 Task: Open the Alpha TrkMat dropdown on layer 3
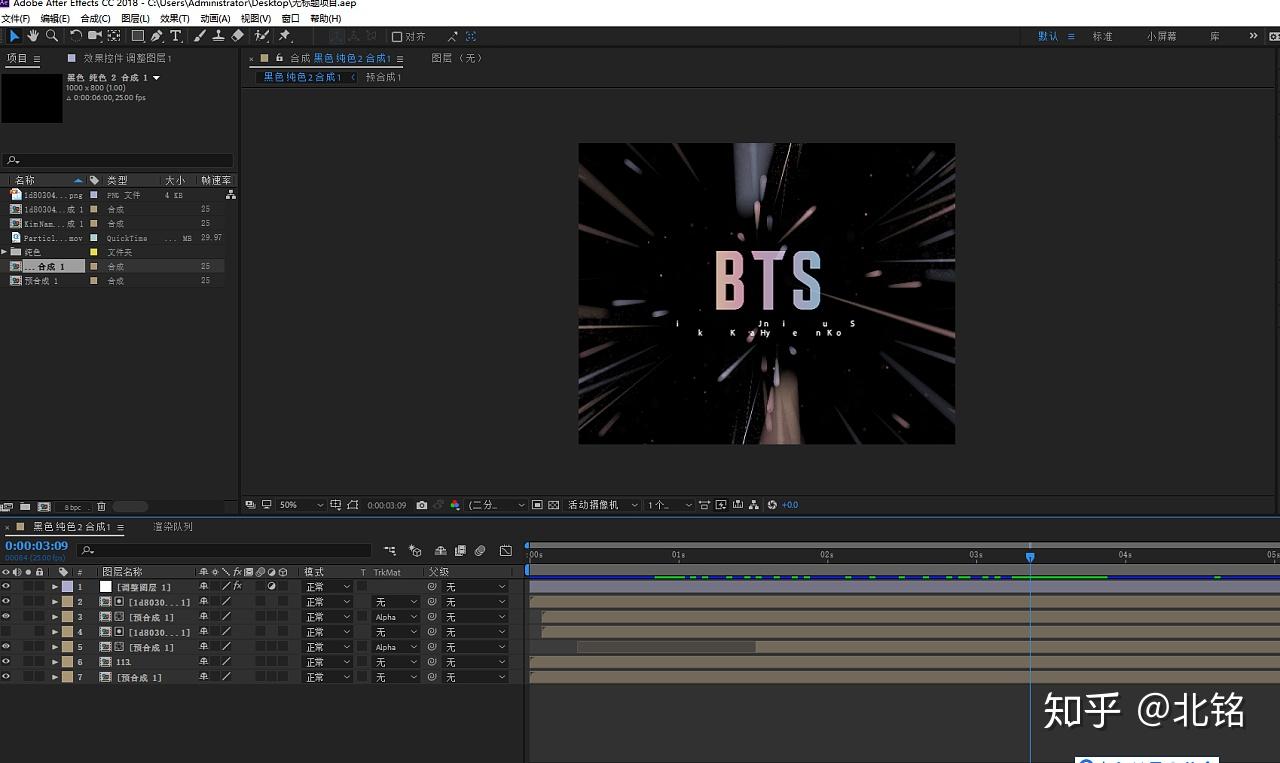(396, 617)
